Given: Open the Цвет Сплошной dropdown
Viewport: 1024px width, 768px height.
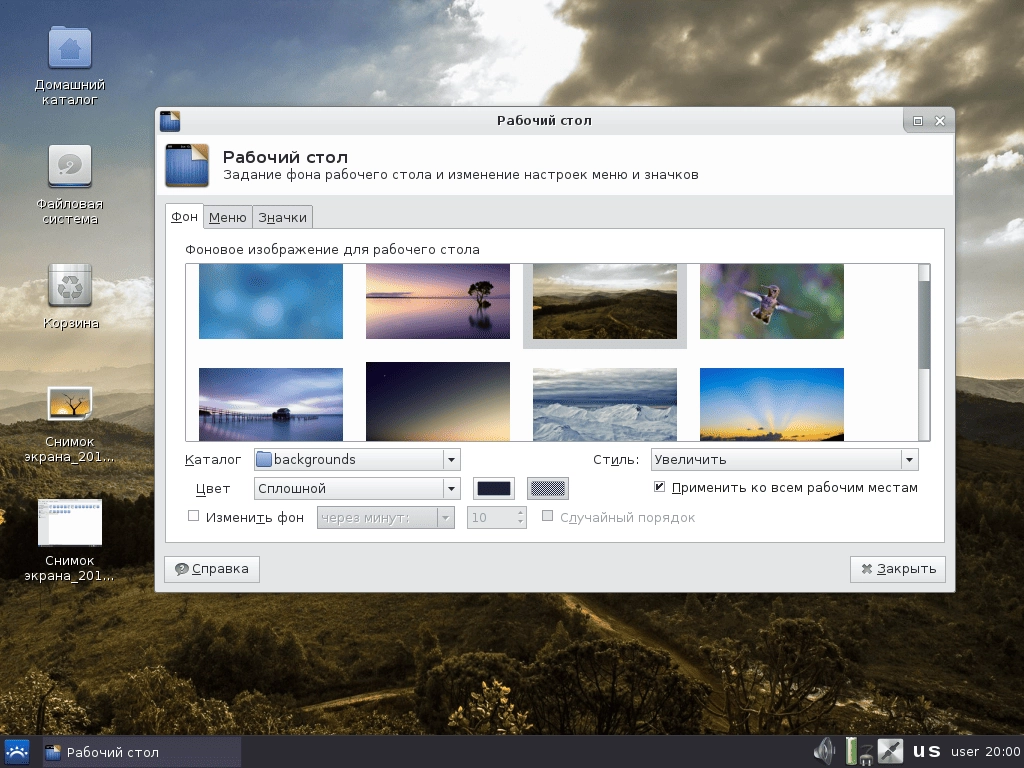Looking at the screenshot, I should point(357,488).
